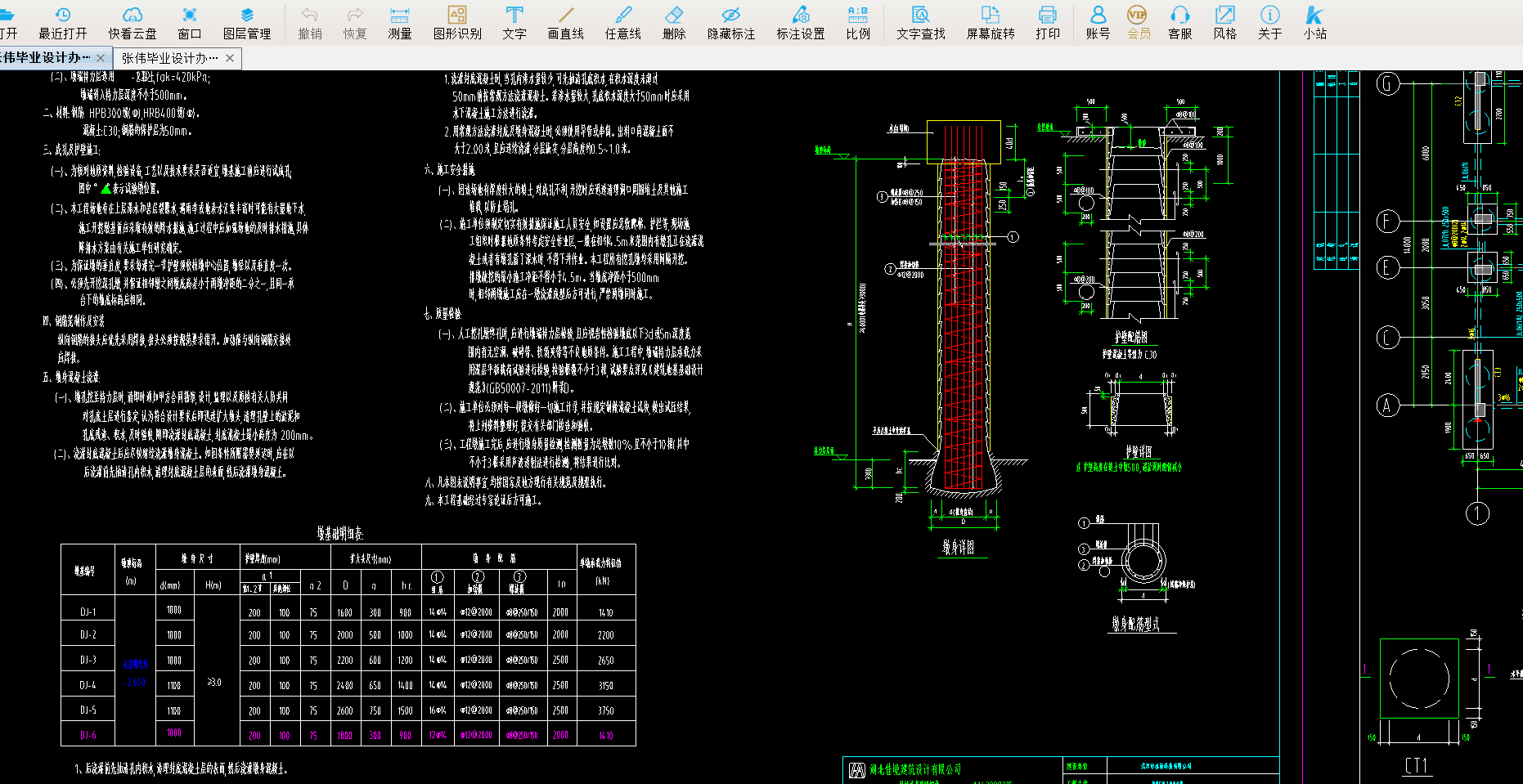Screen dimensions: 1523x784
Task: Open 标注设置 annotation settings
Action: (801, 23)
